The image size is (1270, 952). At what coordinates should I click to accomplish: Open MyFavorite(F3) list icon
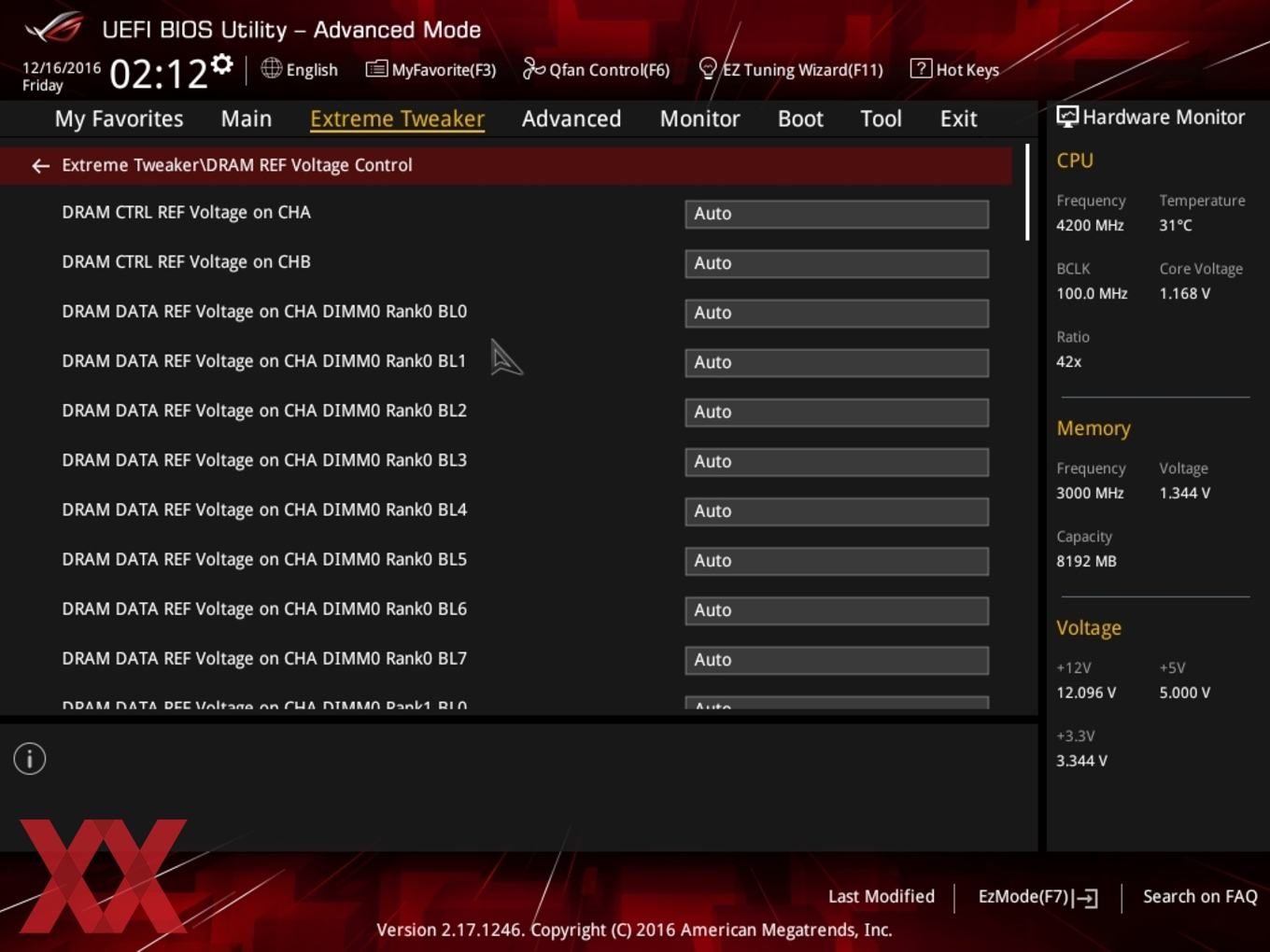(x=376, y=69)
